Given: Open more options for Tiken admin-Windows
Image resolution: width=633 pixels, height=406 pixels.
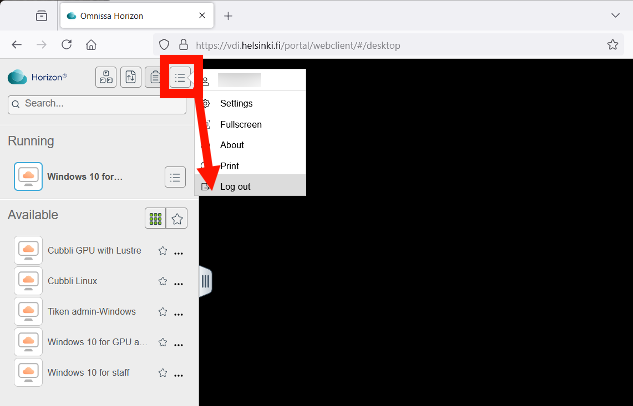Looking at the screenshot, I should click(179, 313).
